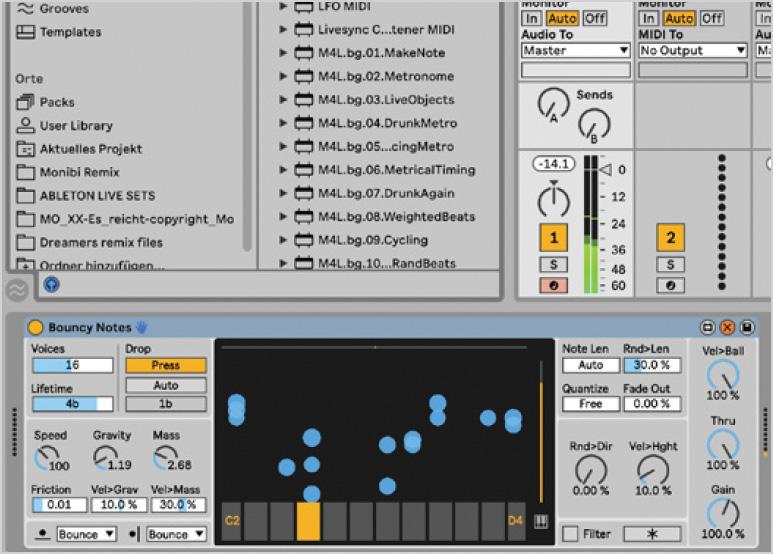Viewport: 773px width, 554px height.
Task: Click Bouncy Notes device save icon
Action: [x=747, y=327]
